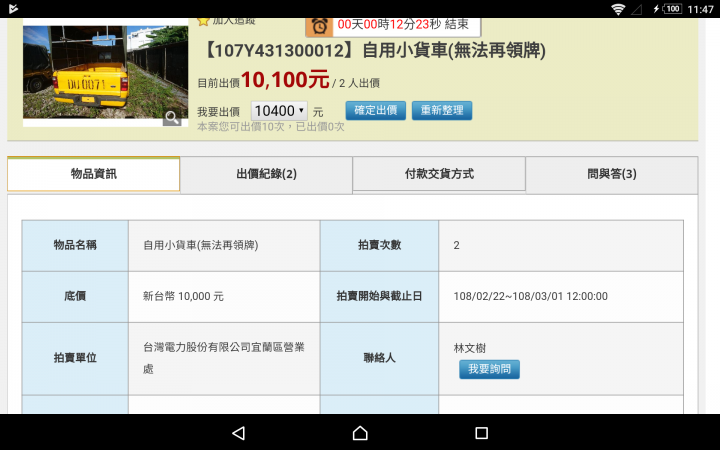Tap the 拍賣開始與截止日 header cell
The height and width of the screenshot is (450, 720).
pyautogui.click(x=380, y=296)
